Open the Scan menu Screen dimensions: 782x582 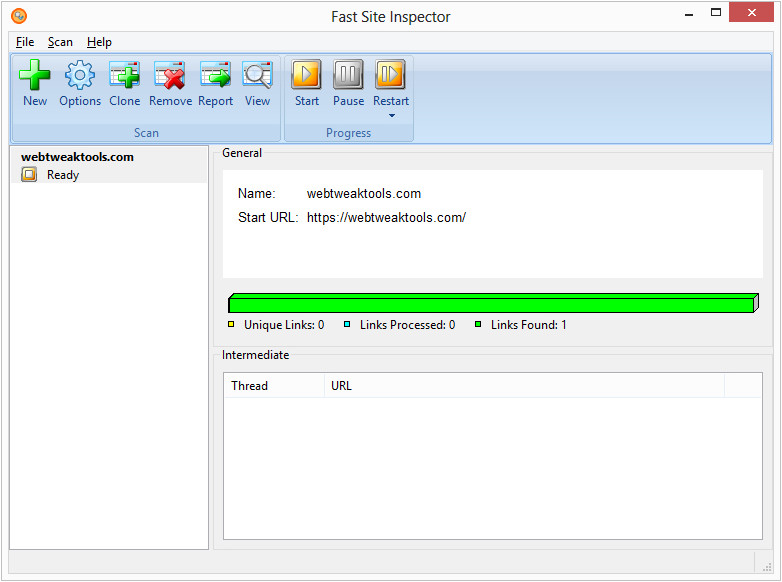[x=60, y=42]
